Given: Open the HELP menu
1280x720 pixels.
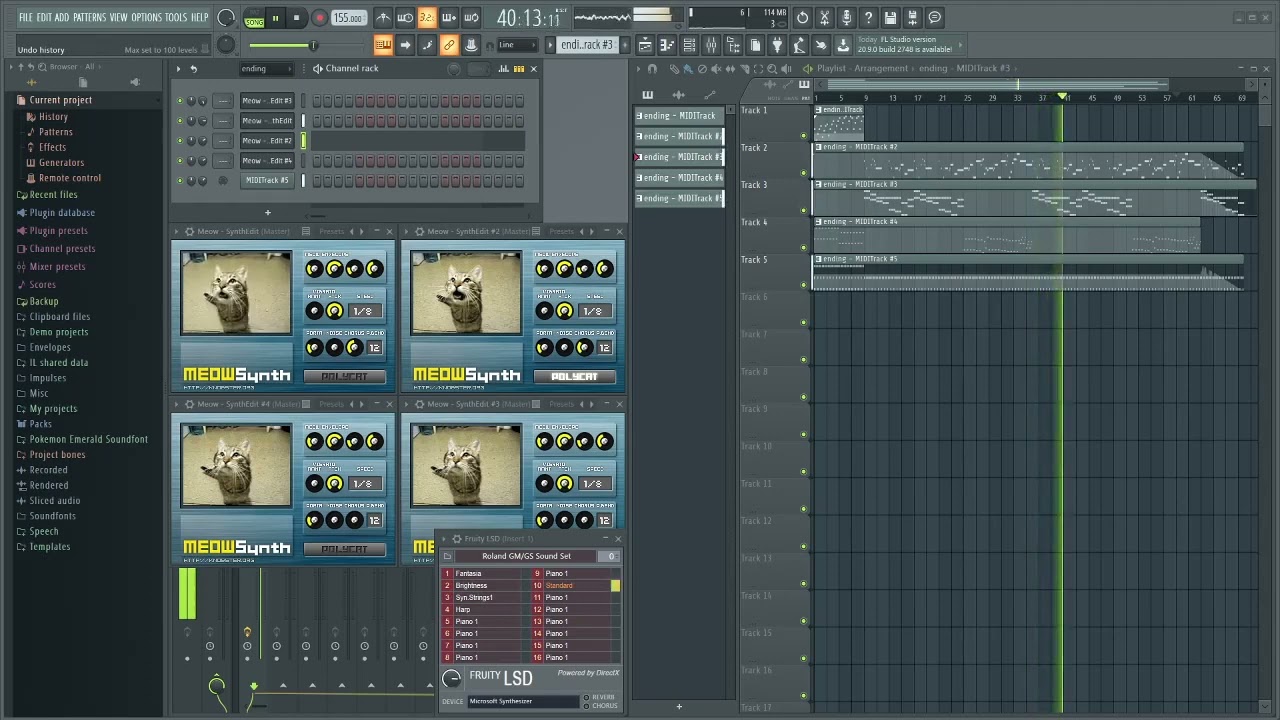Looking at the screenshot, I should tap(199, 17).
